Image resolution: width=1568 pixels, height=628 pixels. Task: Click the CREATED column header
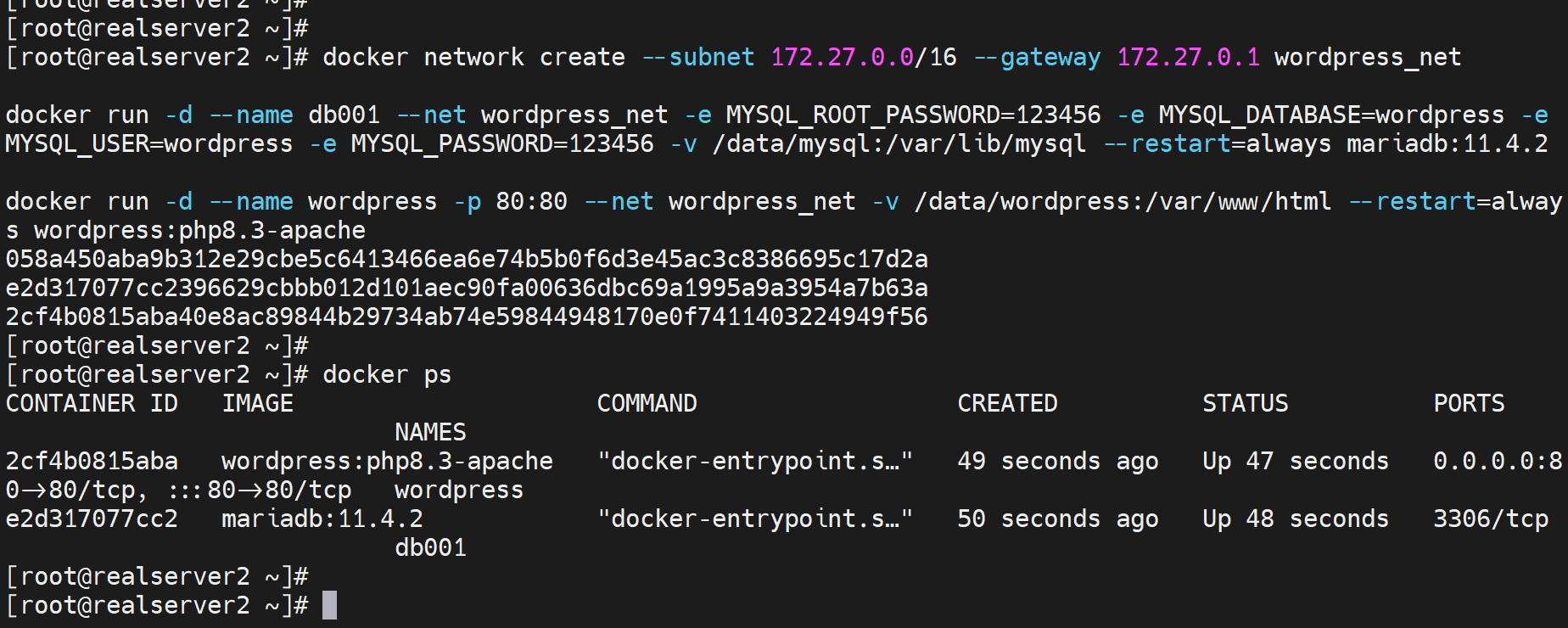pos(1007,403)
